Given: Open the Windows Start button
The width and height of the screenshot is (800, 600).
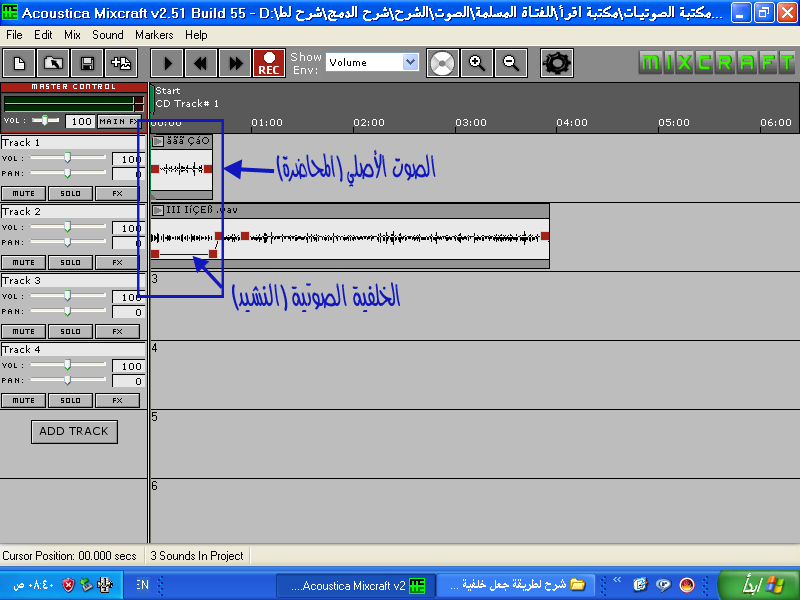Looking at the screenshot, I should coord(759,585).
